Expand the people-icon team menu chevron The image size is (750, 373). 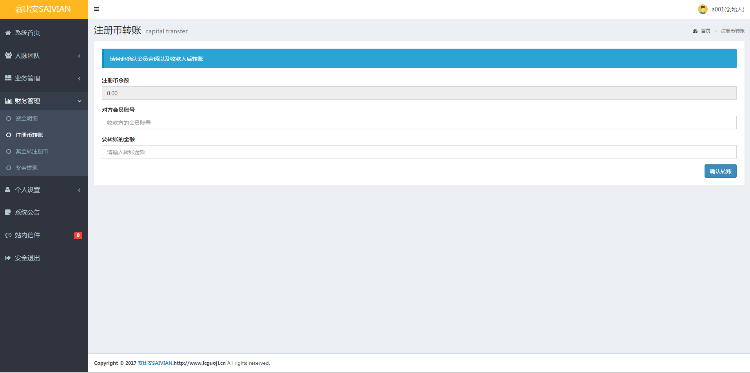click(79, 56)
